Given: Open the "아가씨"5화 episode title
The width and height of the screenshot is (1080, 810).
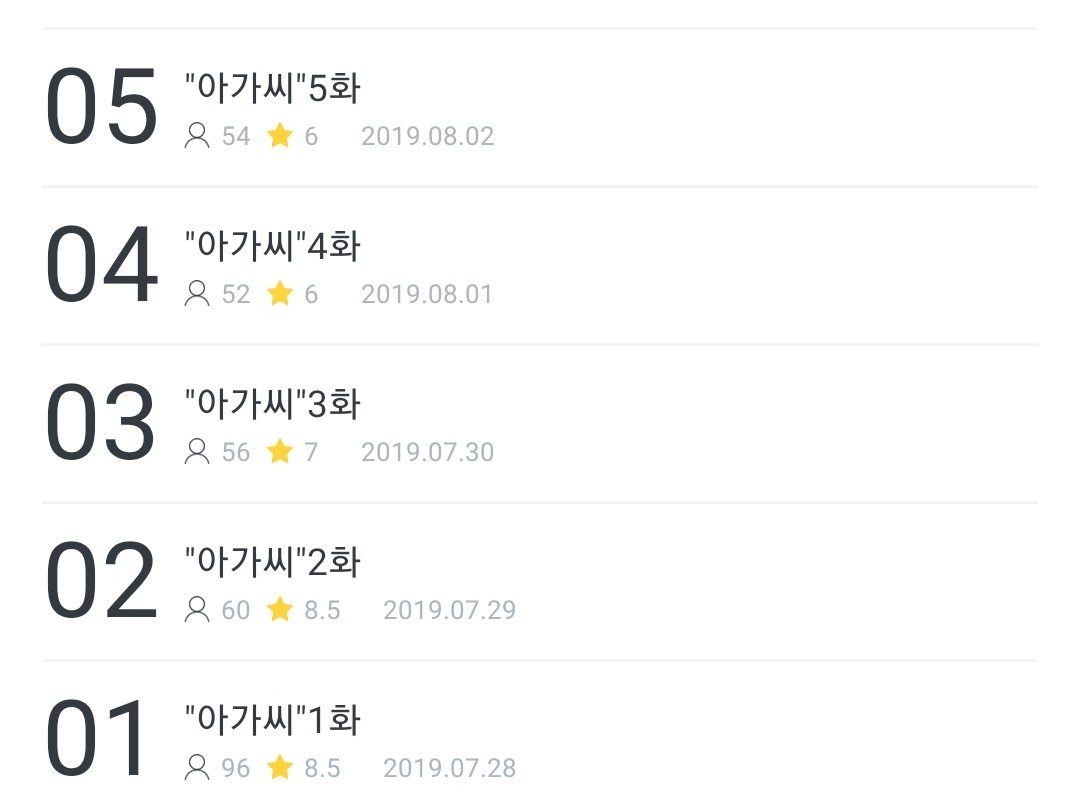Looking at the screenshot, I should pos(272,88).
